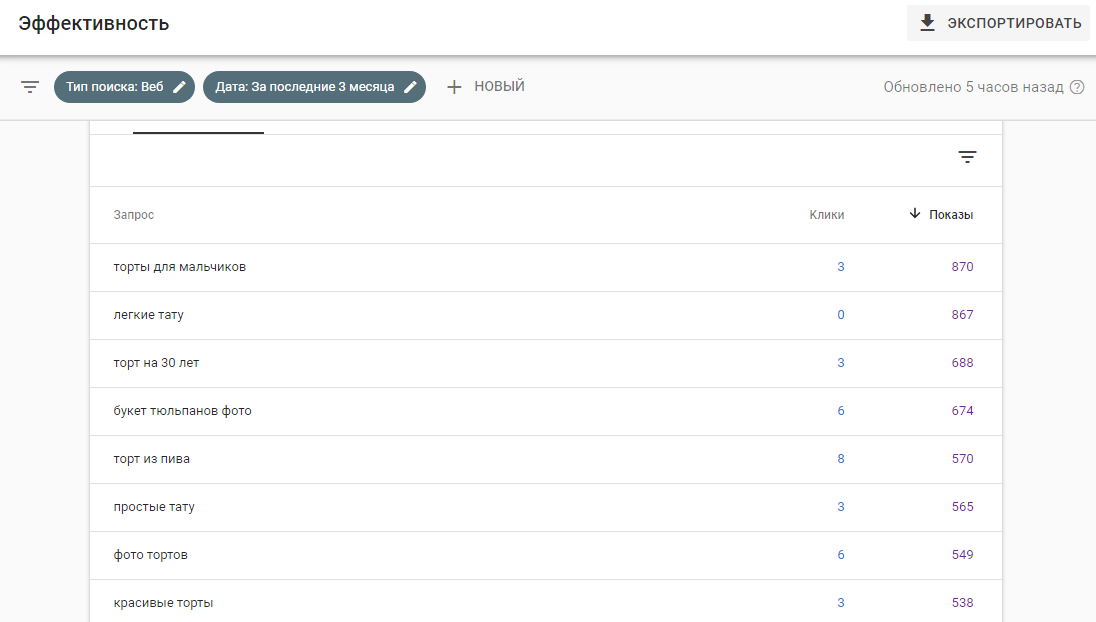Select clicks value 6 for фото тортов
Viewport: 1096px width, 622px height.
(x=841, y=555)
